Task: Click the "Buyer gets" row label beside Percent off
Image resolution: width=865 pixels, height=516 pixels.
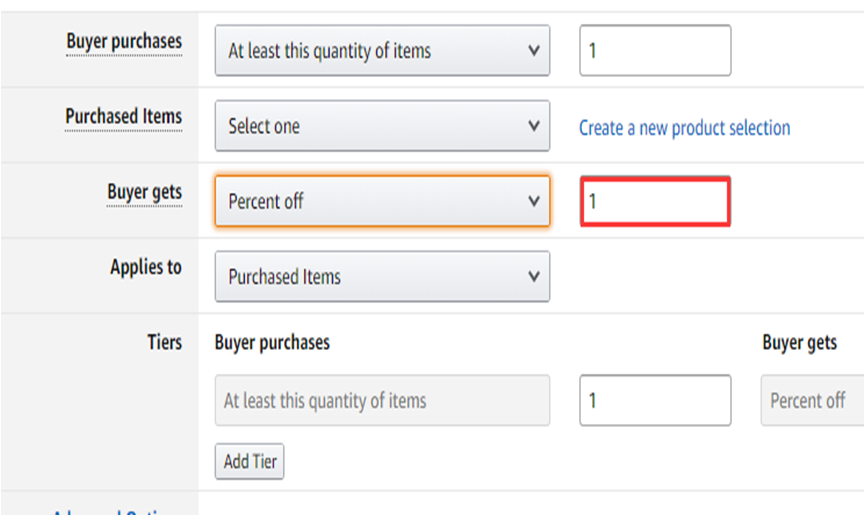Action: [x=145, y=192]
